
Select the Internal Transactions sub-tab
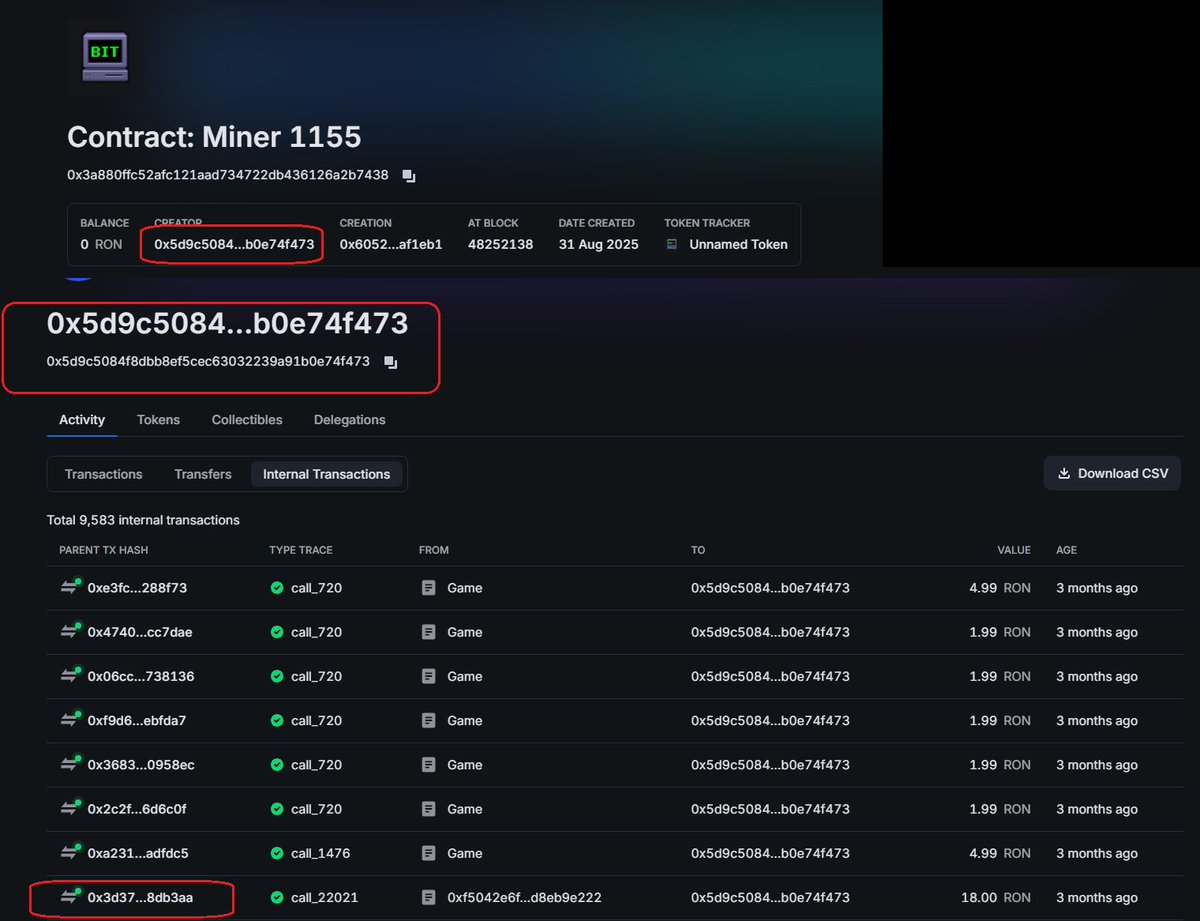tap(327, 474)
